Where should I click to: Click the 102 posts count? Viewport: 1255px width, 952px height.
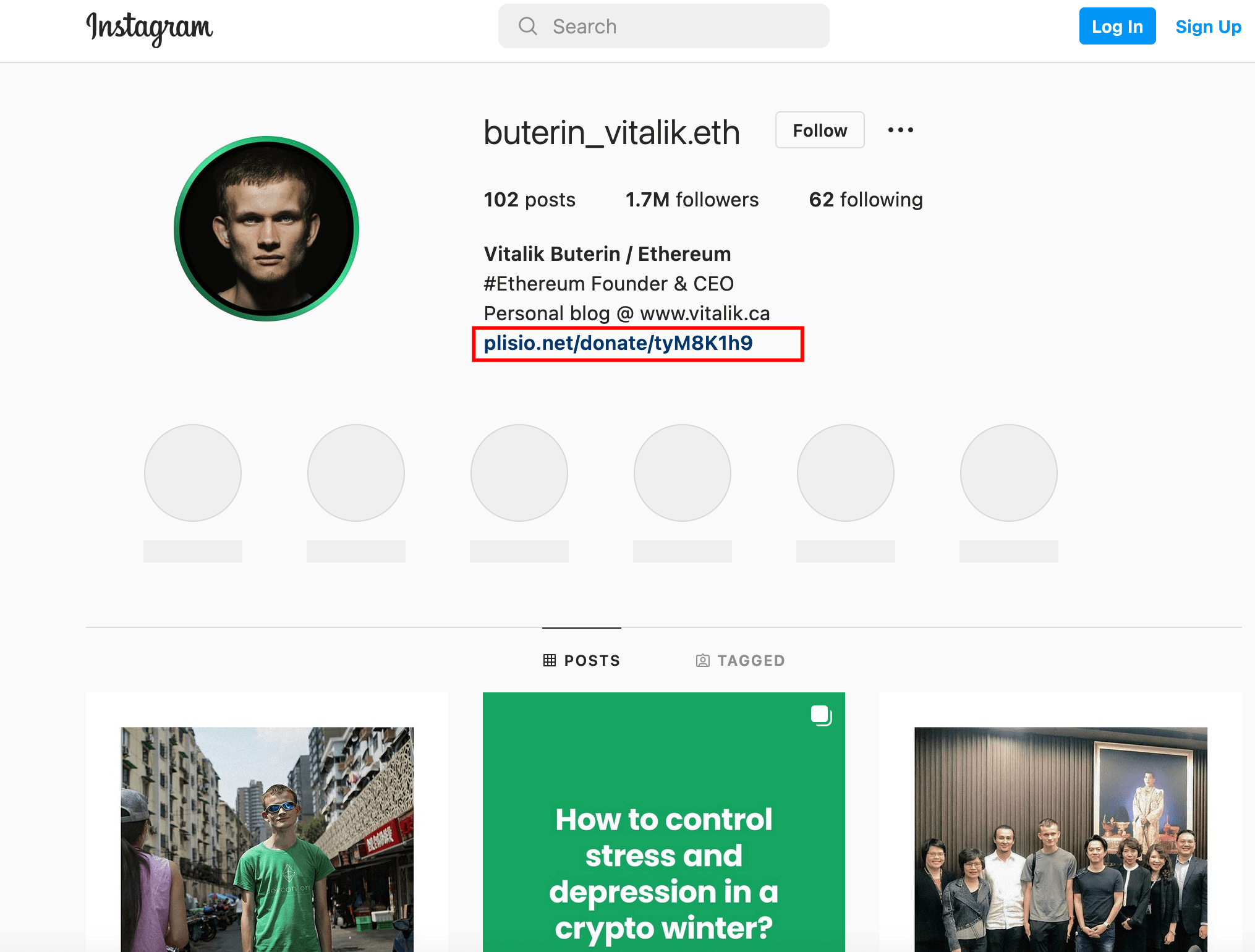529,199
